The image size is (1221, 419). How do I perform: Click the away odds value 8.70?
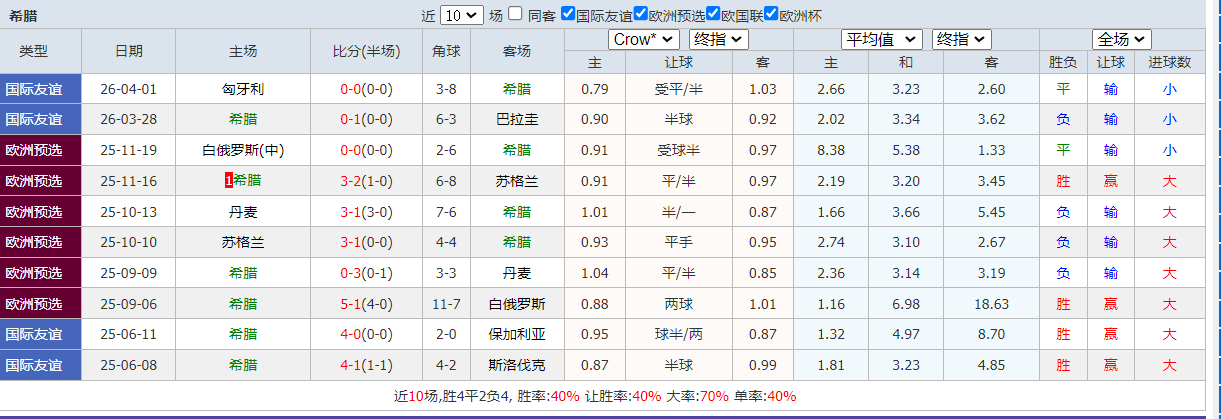click(992, 335)
